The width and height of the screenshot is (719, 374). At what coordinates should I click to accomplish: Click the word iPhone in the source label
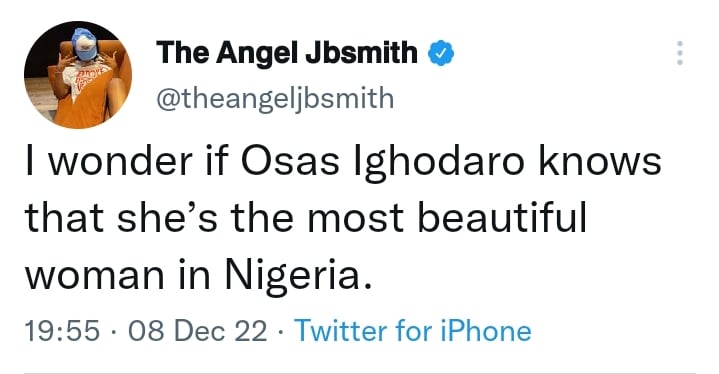pos(486,330)
